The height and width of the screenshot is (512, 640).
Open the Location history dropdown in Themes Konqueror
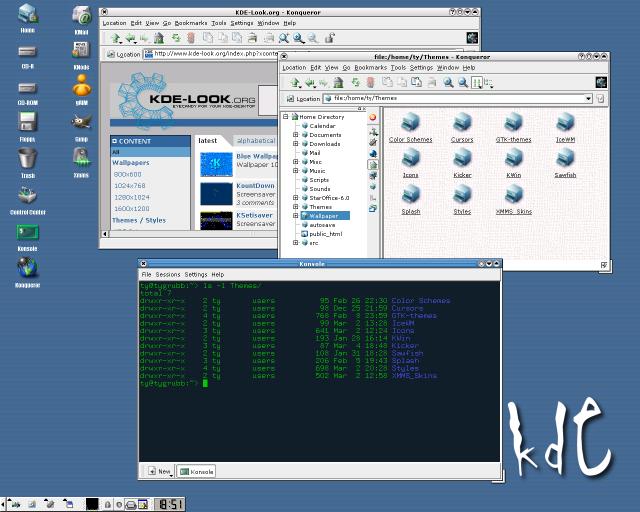pyautogui.click(x=588, y=98)
